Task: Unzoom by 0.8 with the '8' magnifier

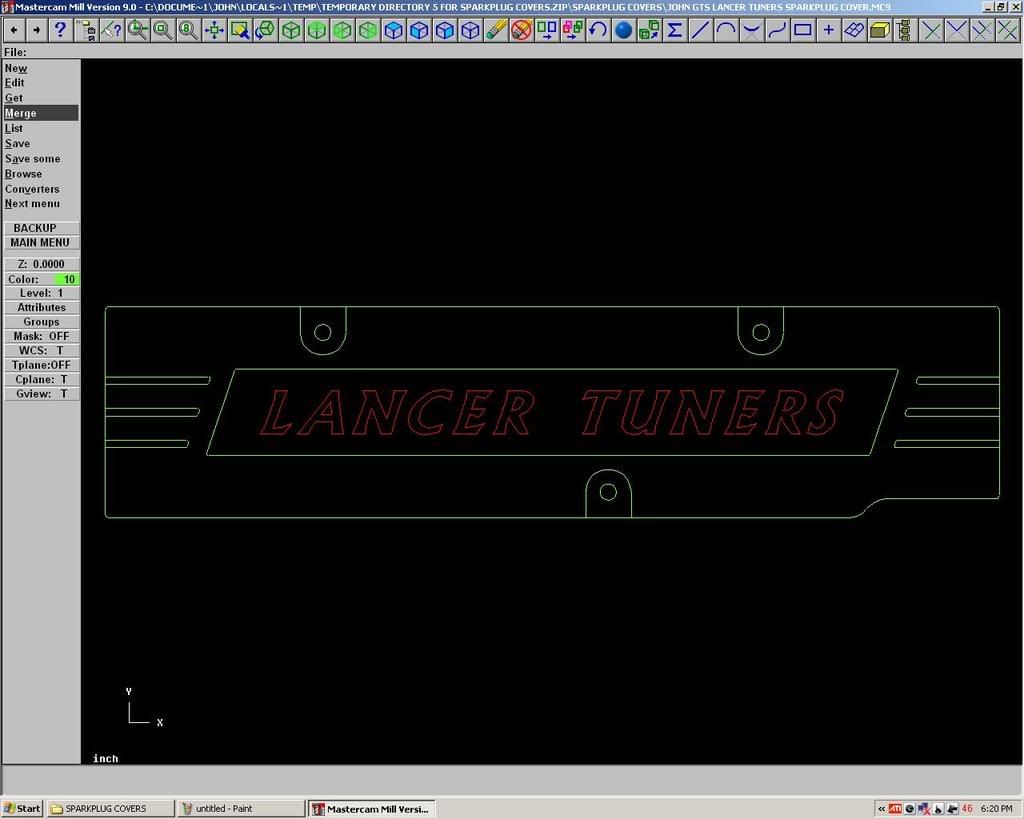Action: point(188,30)
